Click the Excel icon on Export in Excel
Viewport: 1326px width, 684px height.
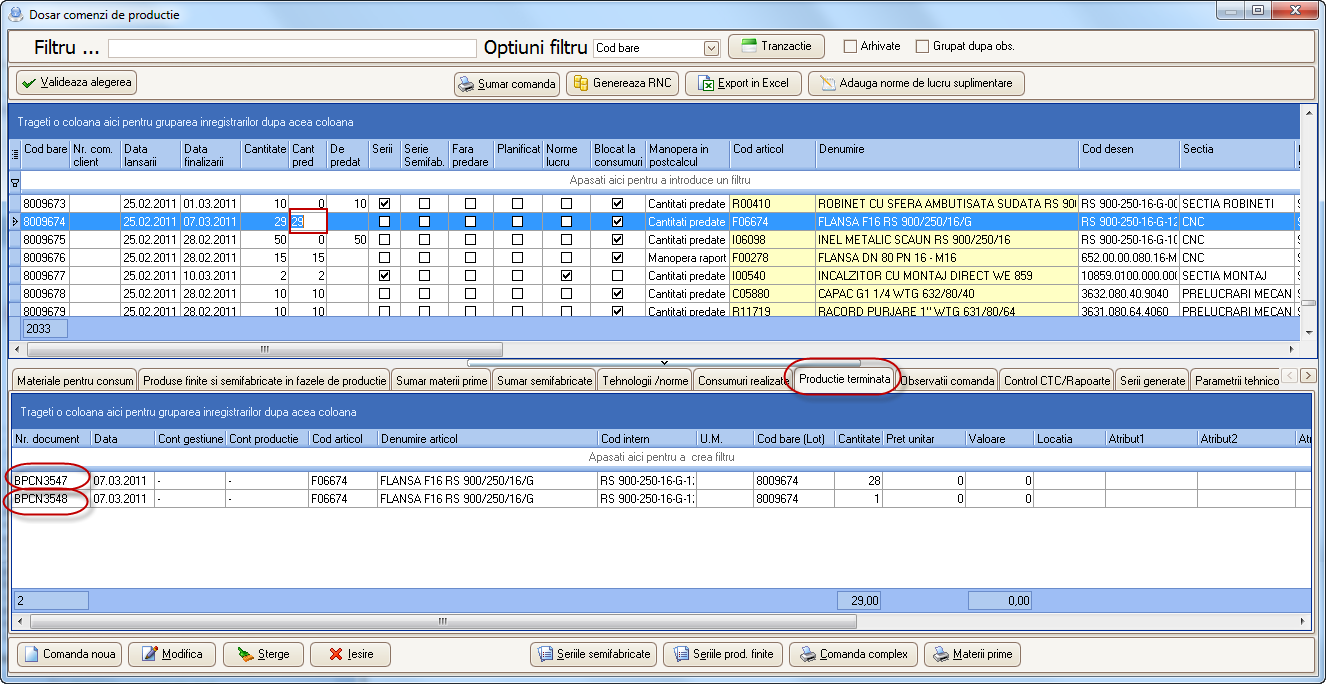point(706,84)
